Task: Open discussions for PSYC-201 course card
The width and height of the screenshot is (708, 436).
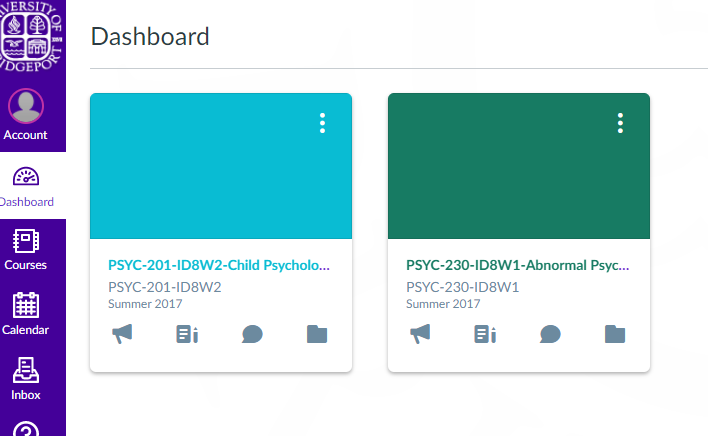Action: (252, 334)
